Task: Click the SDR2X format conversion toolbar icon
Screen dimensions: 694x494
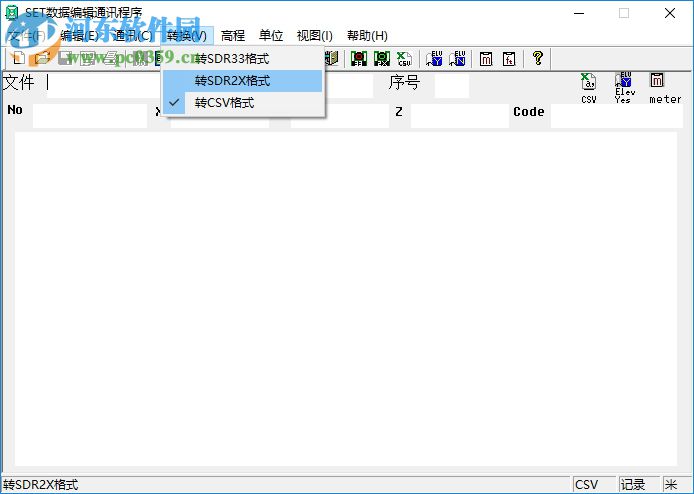Action: pyautogui.click(x=382, y=58)
